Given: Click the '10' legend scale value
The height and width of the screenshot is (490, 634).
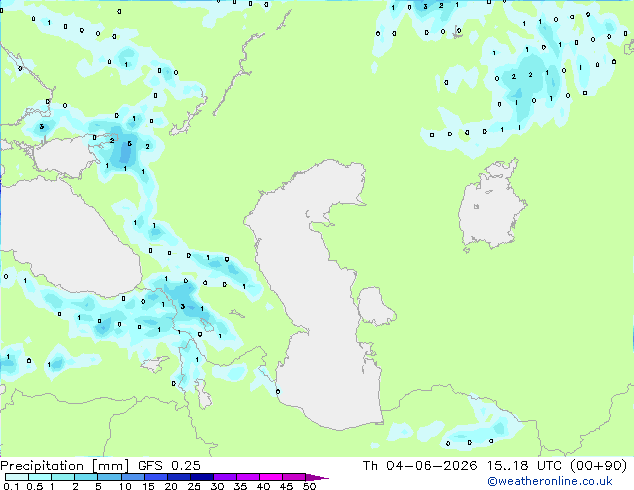Looking at the screenshot, I should click(x=125, y=486).
